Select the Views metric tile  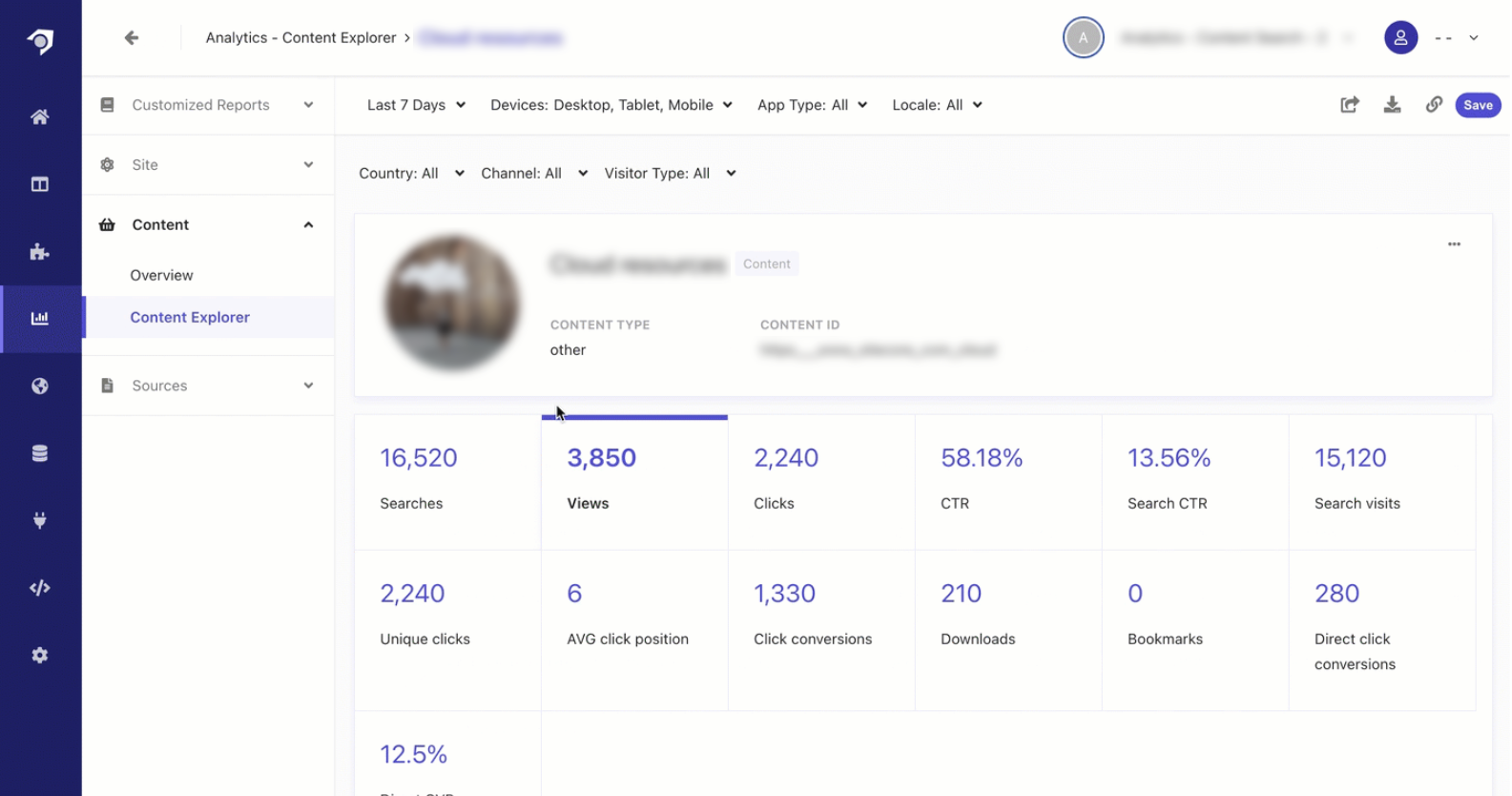[x=634, y=482]
